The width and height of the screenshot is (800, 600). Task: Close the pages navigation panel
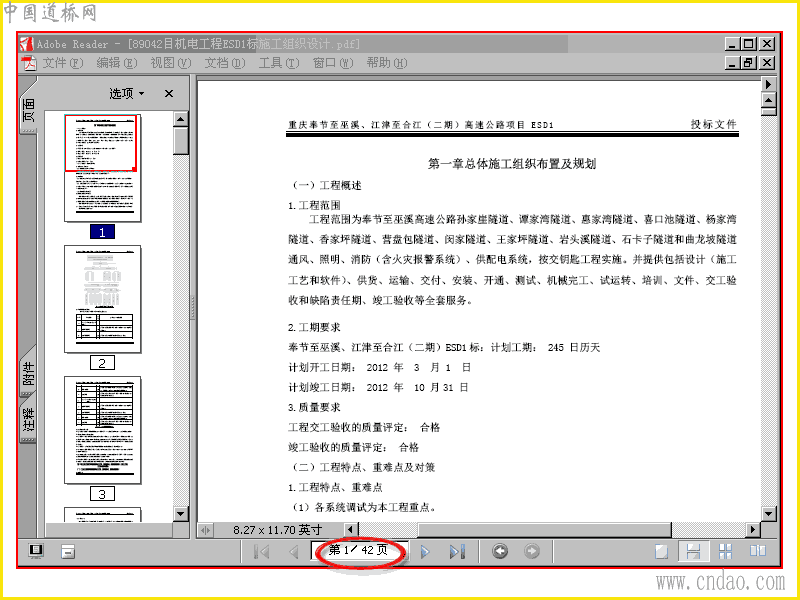click(169, 93)
